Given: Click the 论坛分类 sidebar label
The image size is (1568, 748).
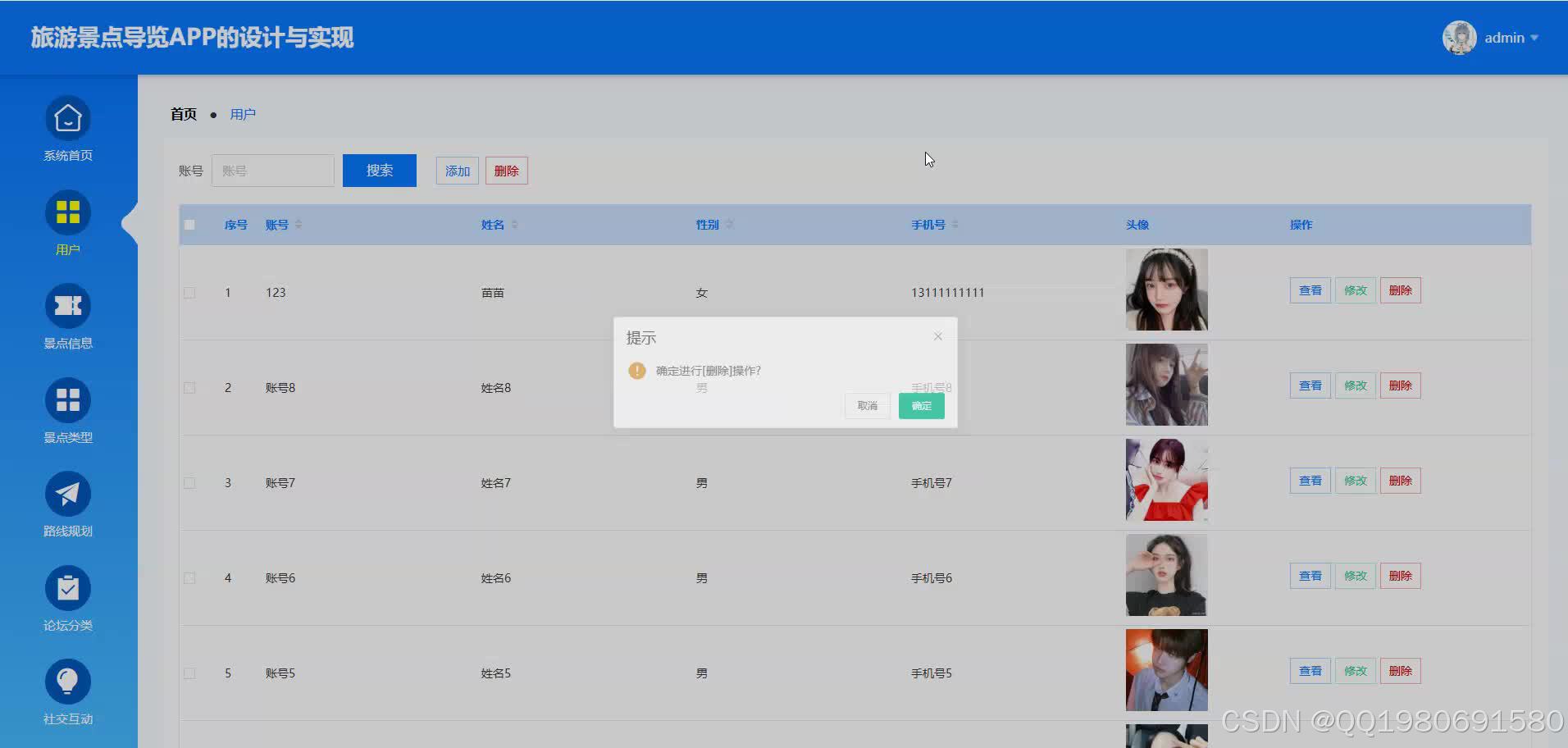Looking at the screenshot, I should [68, 626].
